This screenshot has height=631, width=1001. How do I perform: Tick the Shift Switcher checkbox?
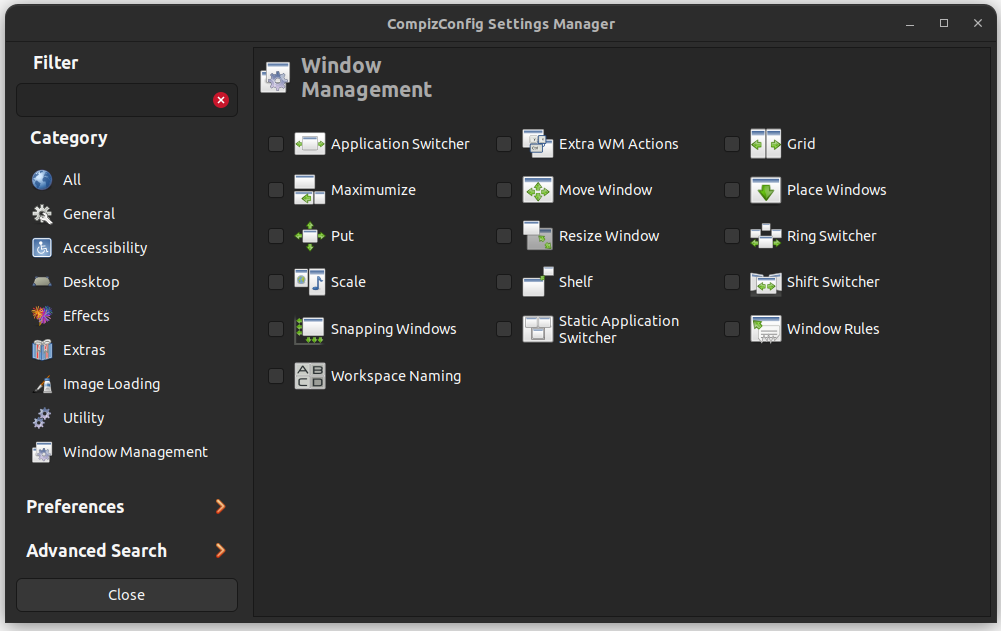[732, 282]
